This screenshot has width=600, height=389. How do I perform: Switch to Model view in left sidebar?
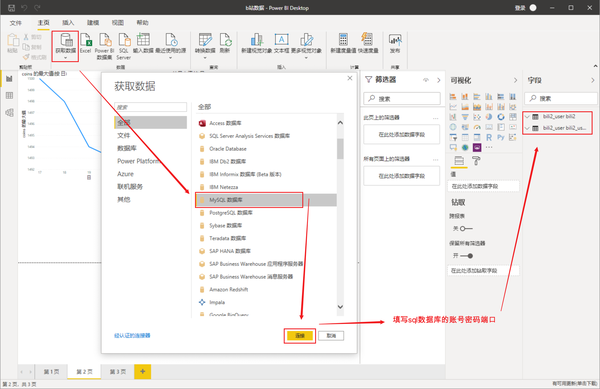9,112
